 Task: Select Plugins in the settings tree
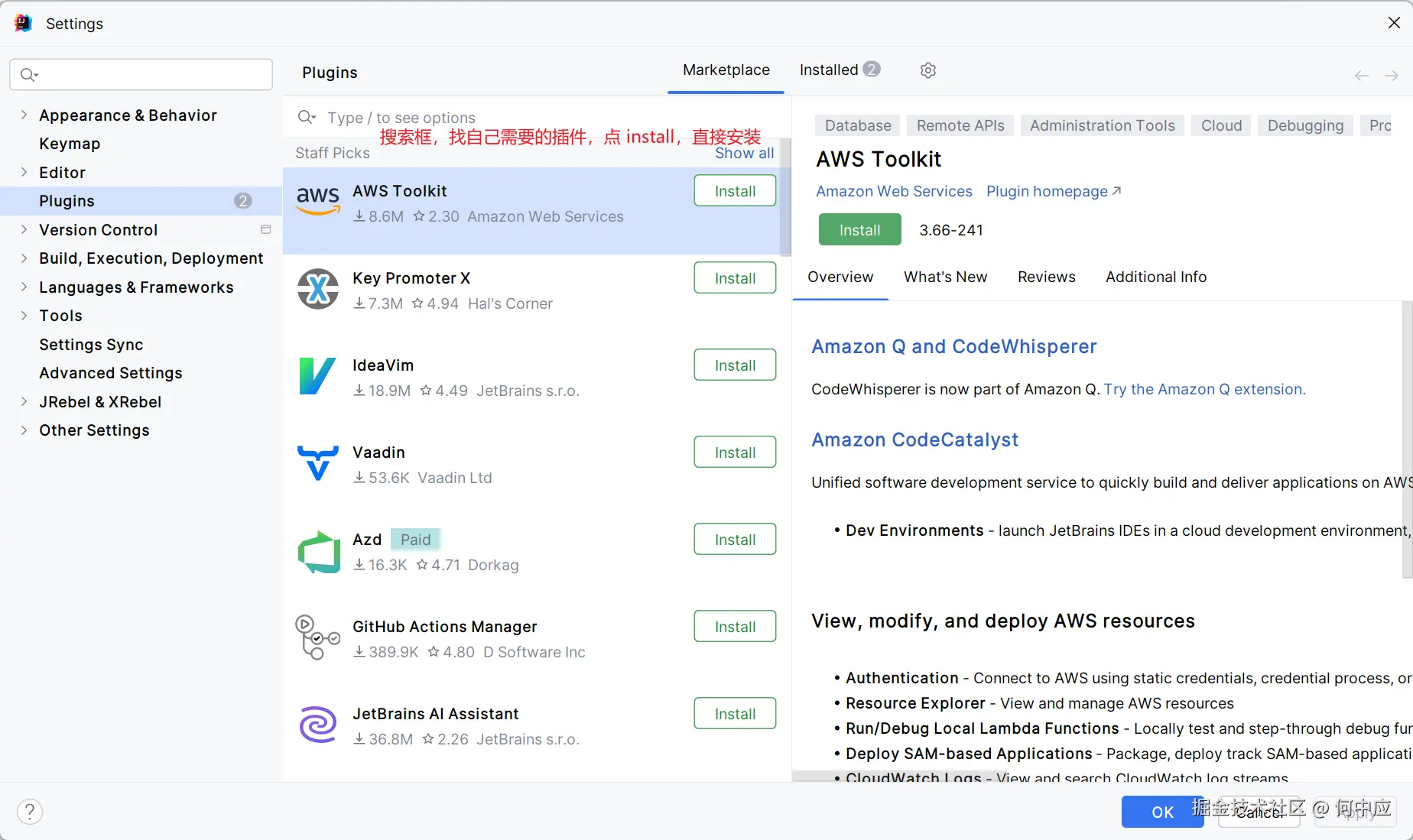[x=141, y=201]
